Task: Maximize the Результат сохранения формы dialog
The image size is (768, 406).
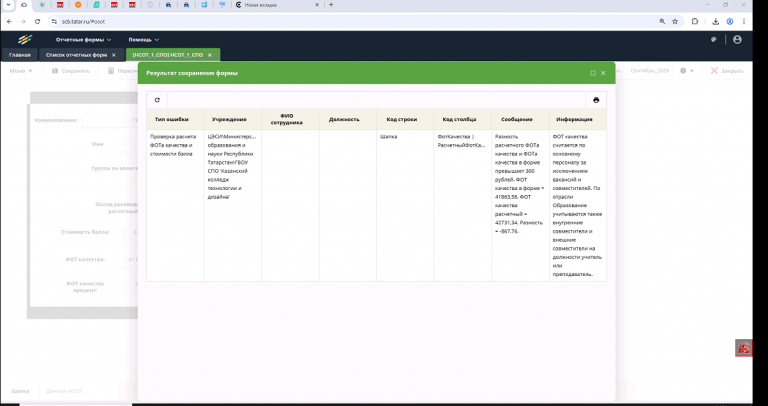Action: click(593, 73)
